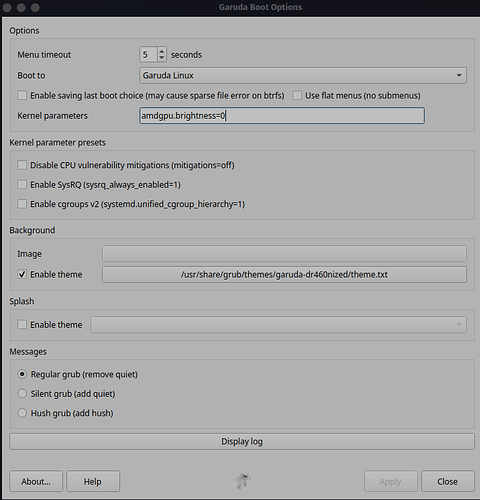Screen dimensions: 480x500
Task: Click the Help button
Action: coord(93,481)
